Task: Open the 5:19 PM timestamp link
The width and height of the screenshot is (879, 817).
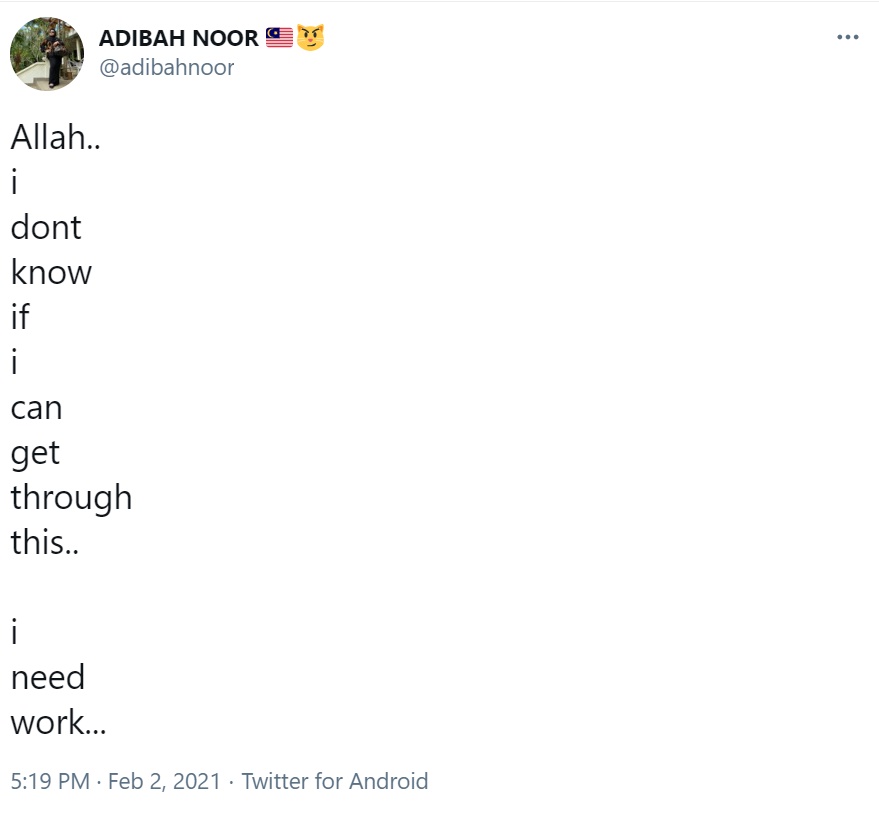Action: 50,781
